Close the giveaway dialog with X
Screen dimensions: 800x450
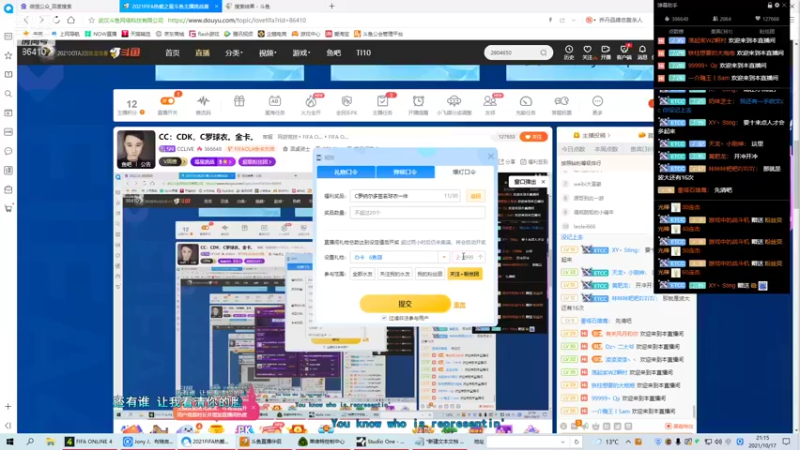click(490, 156)
